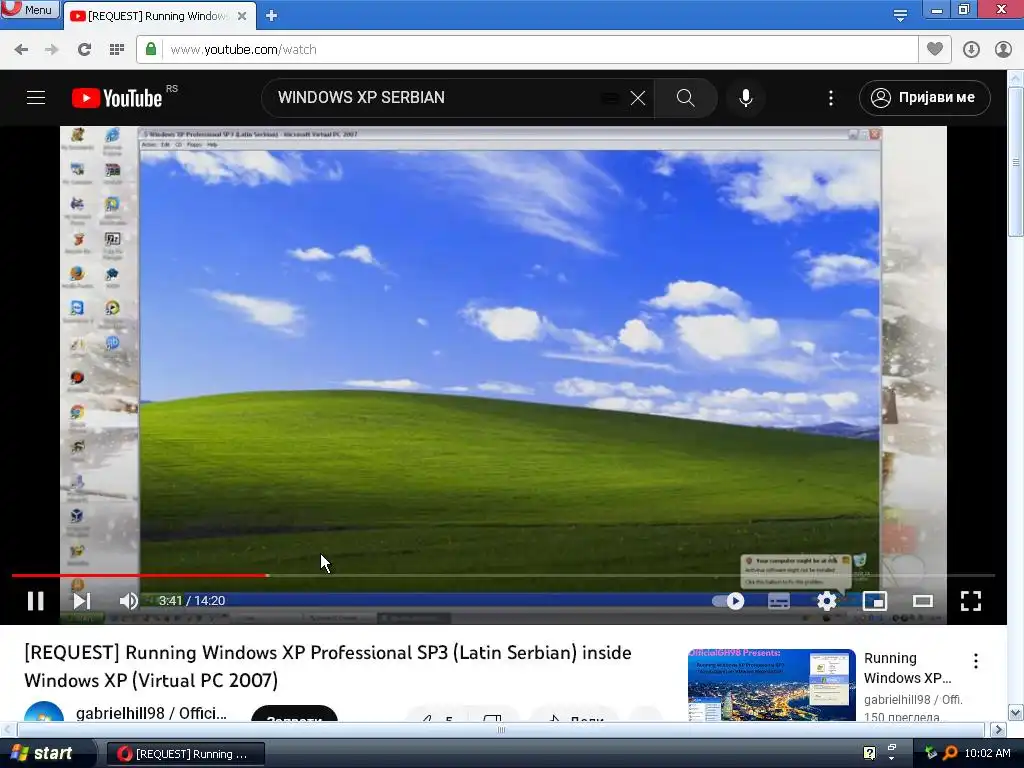Open gabrielhill98 channel avatar
Screen dimensions: 1024x768
click(44, 712)
